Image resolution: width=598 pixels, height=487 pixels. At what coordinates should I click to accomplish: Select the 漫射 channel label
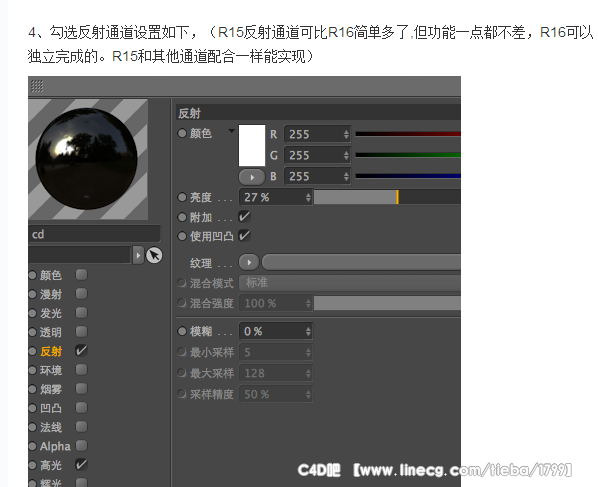coord(51,294)
